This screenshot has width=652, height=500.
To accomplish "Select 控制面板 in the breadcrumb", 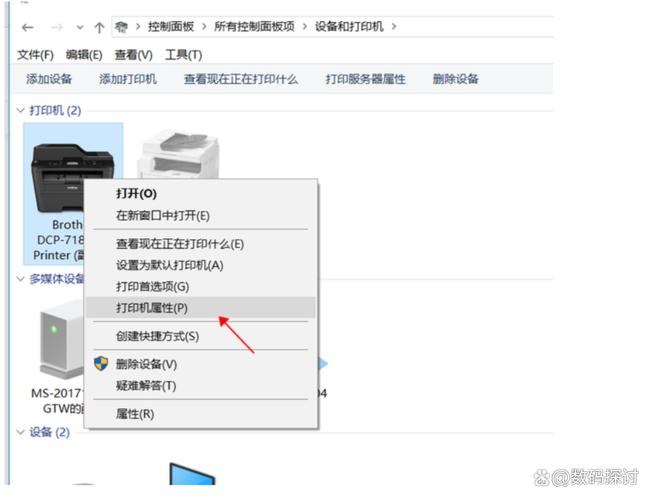I will click(x=171, y=27).
